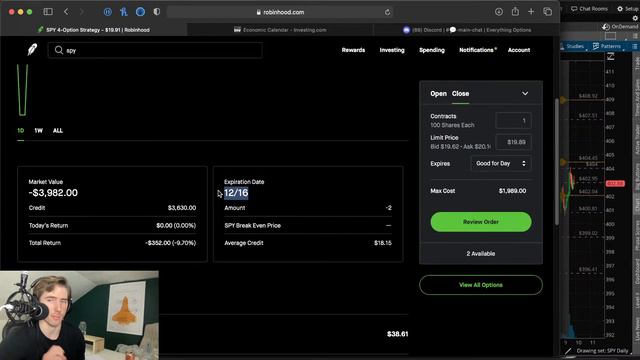Click the Market Value -$3,982.00
The width and height of the screenshot is (640, 360).
tap(53, 193)
